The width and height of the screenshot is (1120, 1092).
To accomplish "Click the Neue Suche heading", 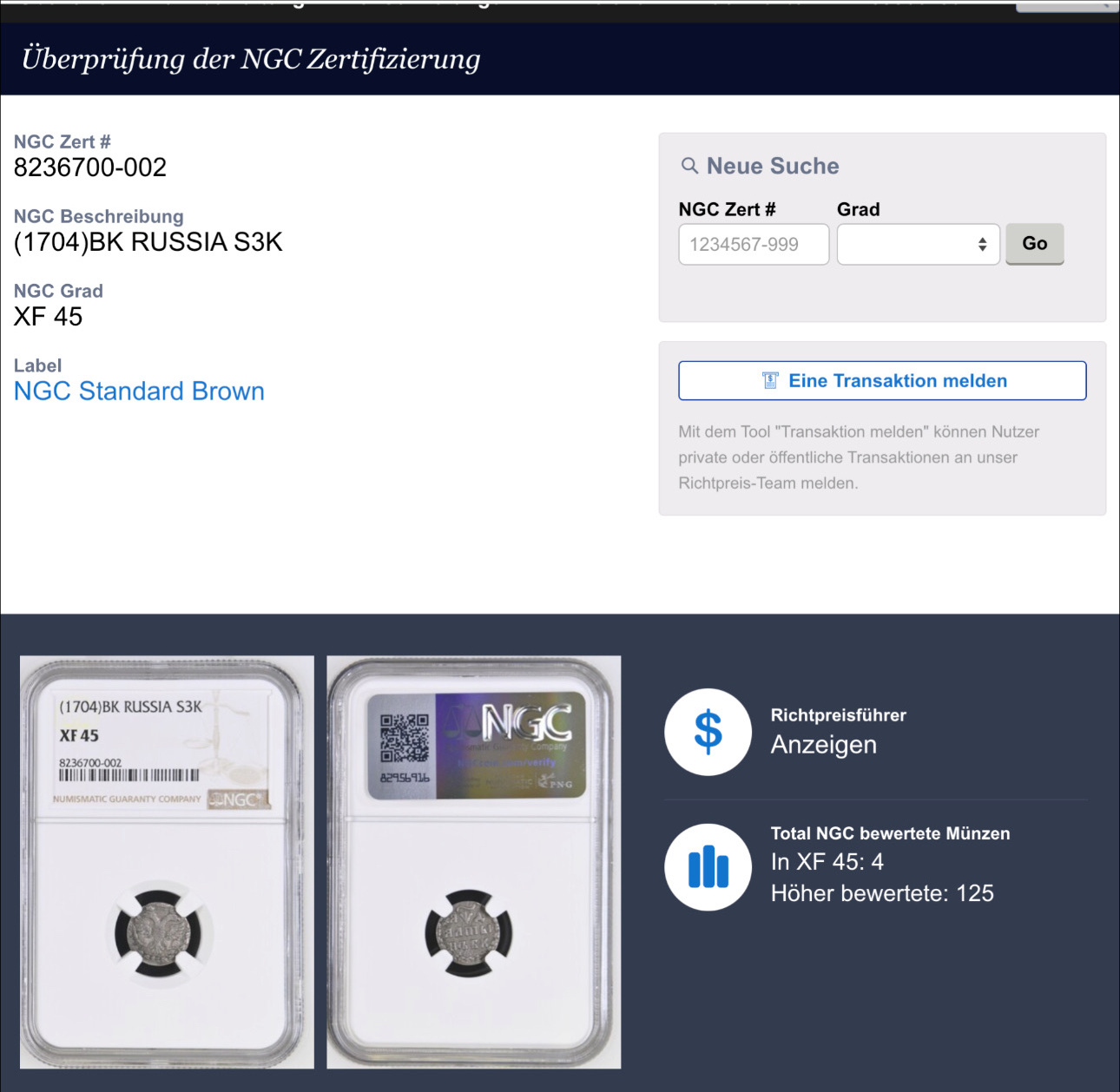I will pos(773,166).
